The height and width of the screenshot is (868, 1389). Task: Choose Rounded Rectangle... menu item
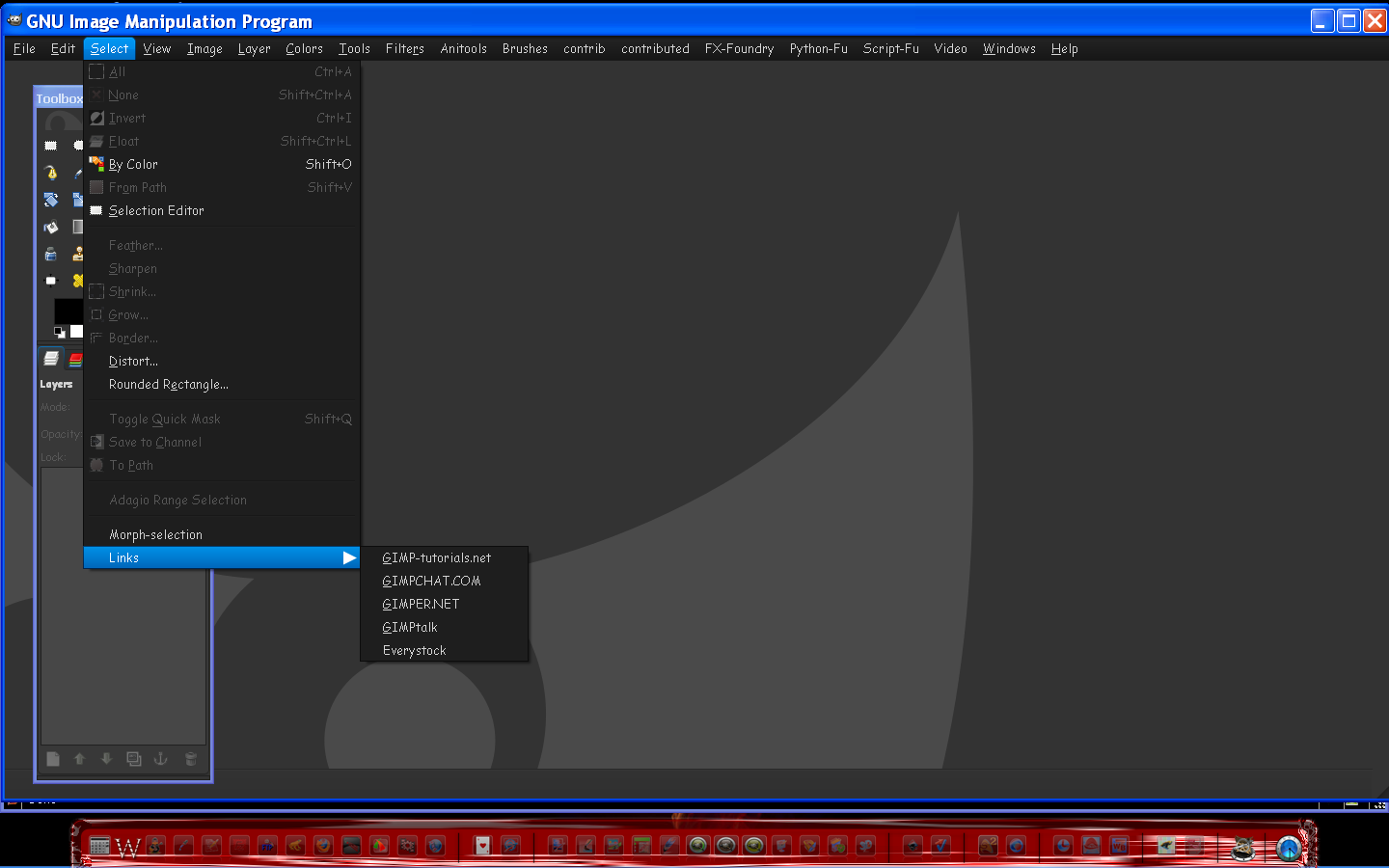(222, 384)
